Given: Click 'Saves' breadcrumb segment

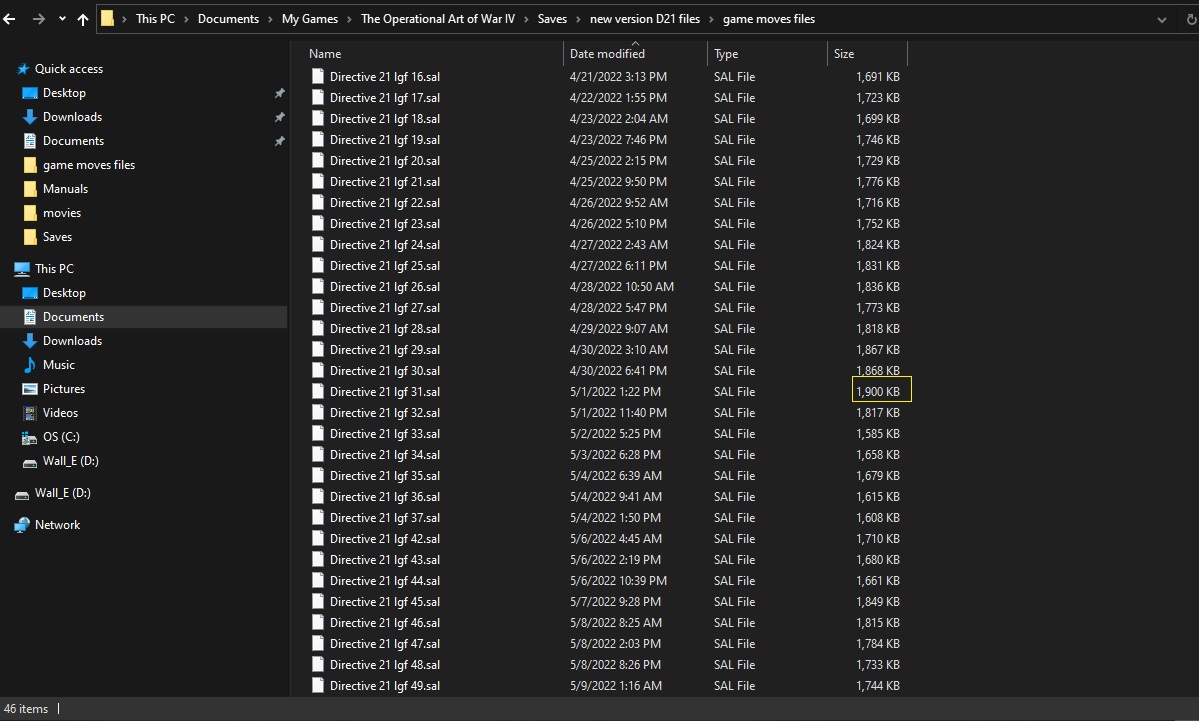Looking at the screenshot, I should point(552,18).
